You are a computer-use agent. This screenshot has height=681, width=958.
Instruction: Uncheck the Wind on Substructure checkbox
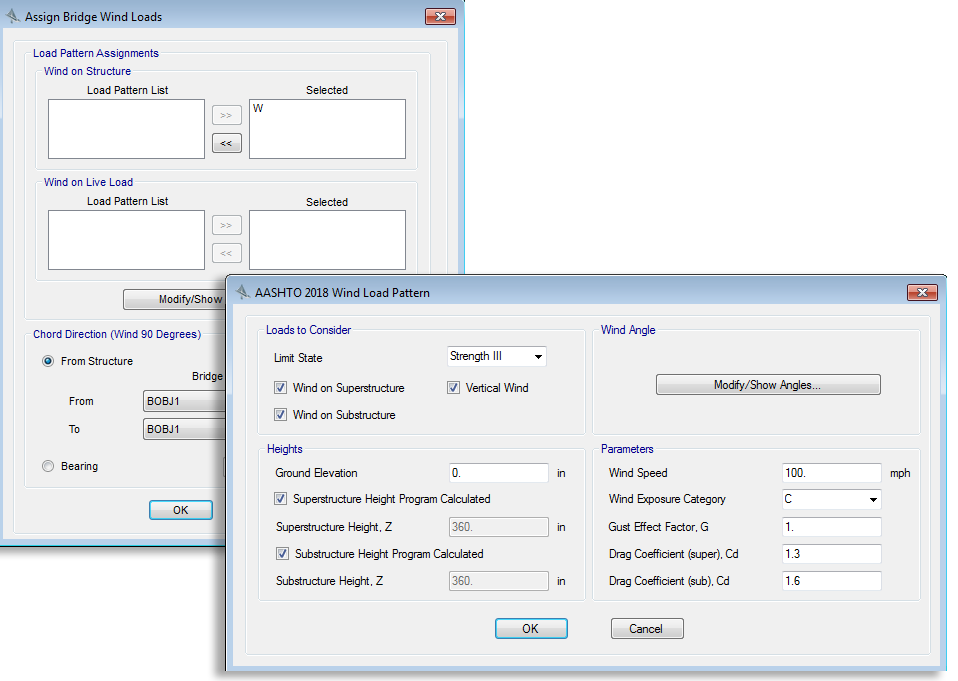click(281, 415)
